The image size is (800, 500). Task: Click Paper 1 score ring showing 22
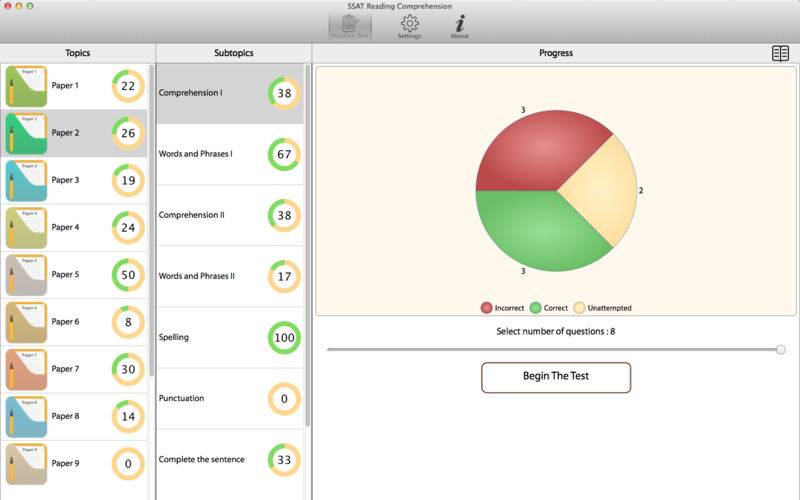pos(128,86)
